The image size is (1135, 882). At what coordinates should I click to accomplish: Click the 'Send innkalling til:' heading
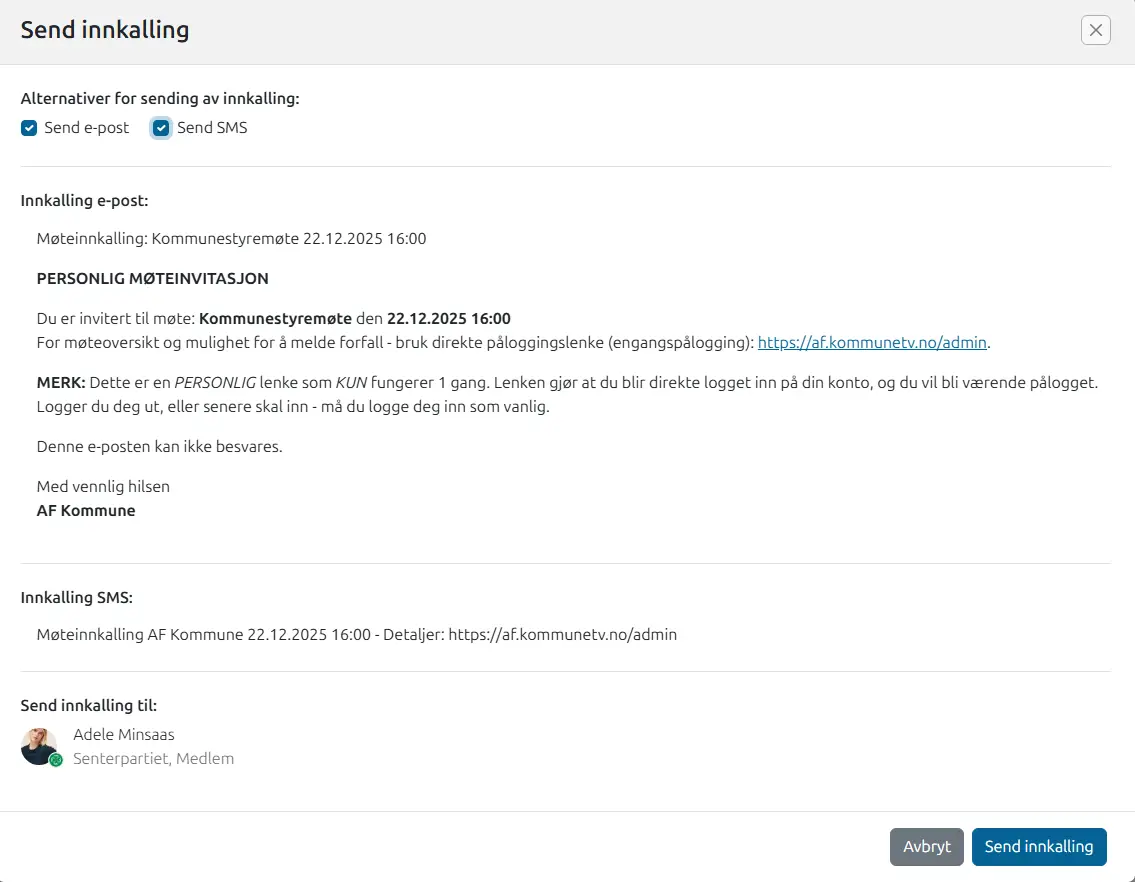click(88, 705)
